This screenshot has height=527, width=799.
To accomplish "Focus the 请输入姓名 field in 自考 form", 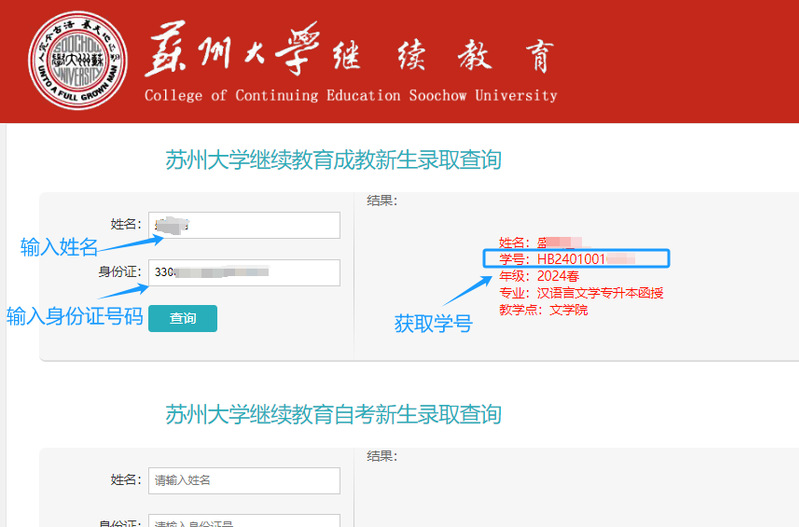I will coord(243,481).
